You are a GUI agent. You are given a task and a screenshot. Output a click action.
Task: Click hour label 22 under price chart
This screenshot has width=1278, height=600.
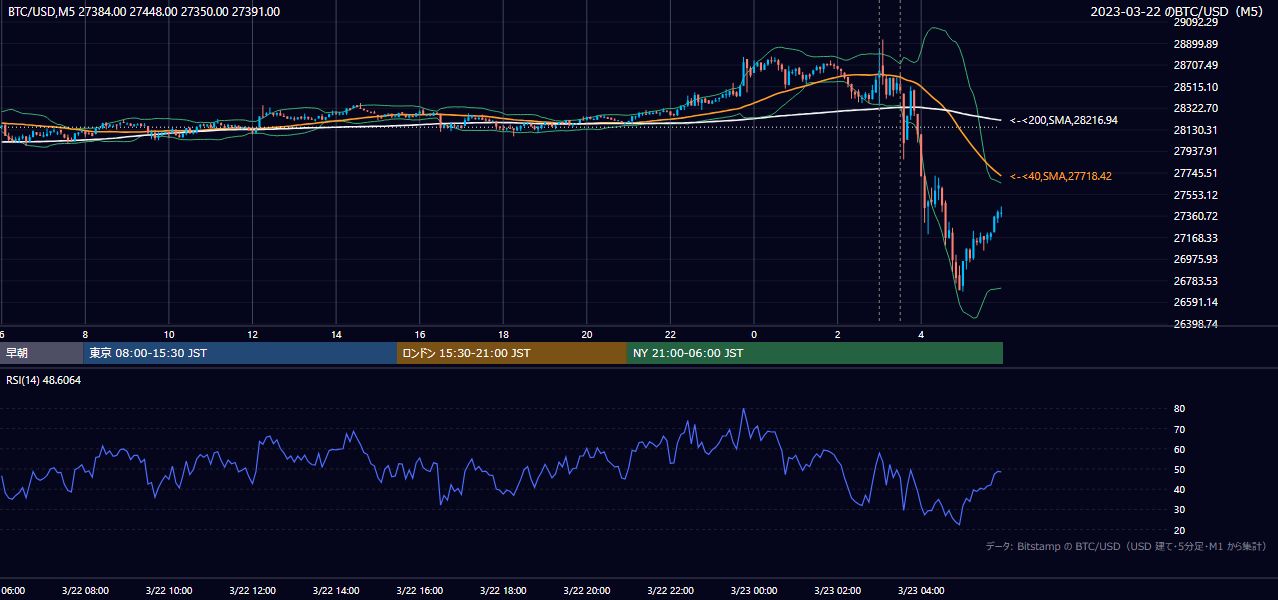click(671, 334)
